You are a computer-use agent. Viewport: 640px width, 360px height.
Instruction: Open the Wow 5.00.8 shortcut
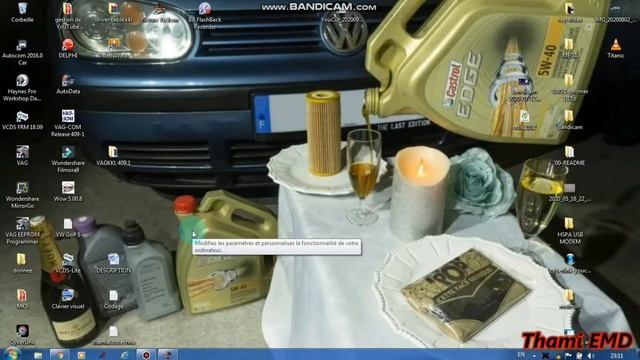pyautogui.click(x=68, y=191)
